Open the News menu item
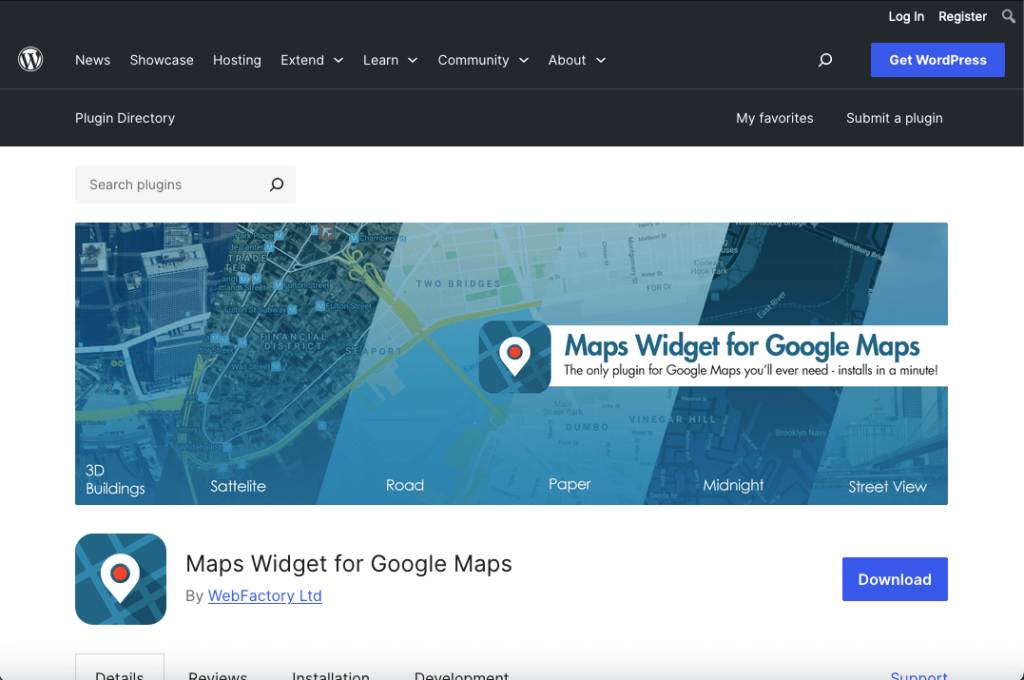The image size is (1024, 680). 93,60
